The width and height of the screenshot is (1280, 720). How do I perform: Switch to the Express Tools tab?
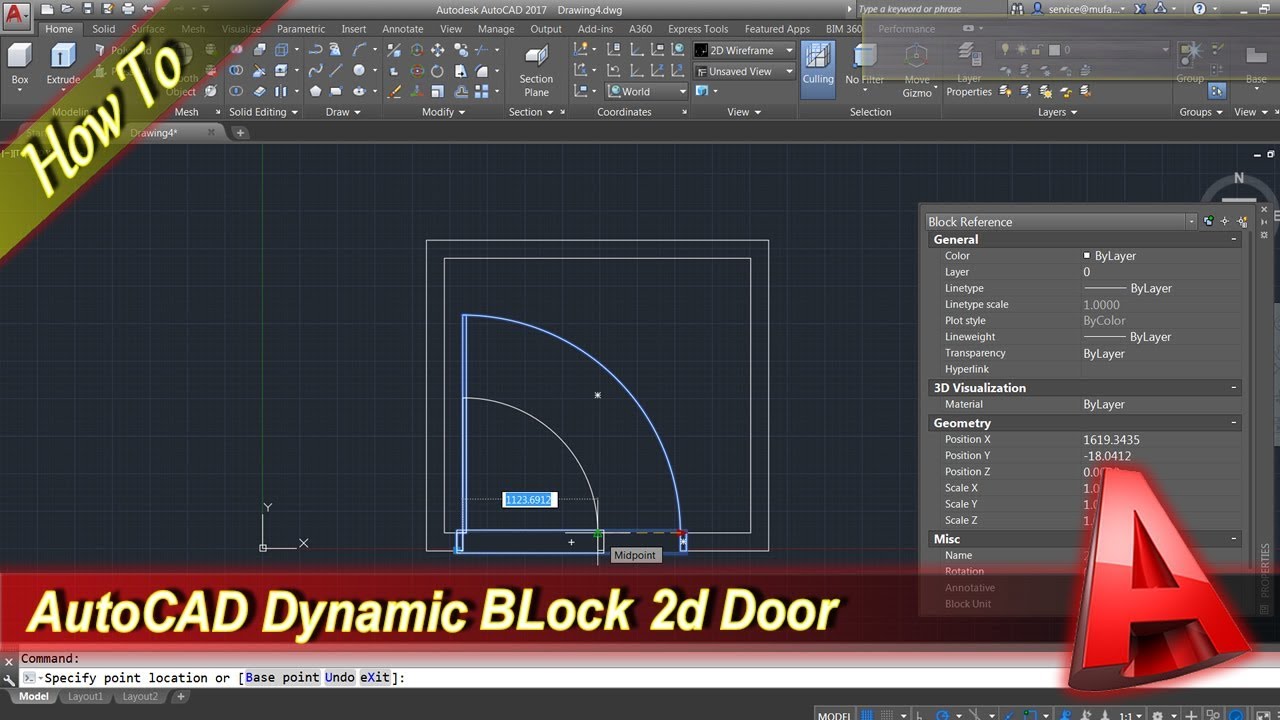pos(698,29)
